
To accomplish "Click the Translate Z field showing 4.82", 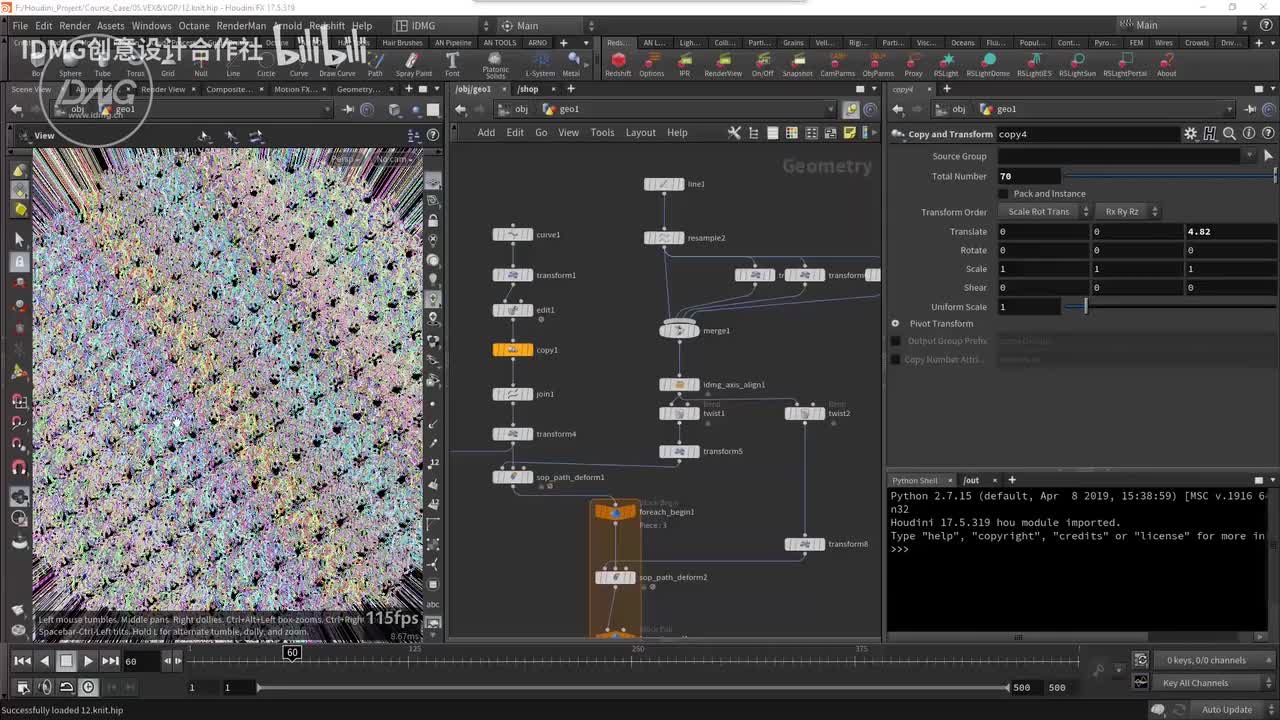I will [1229, 232].
